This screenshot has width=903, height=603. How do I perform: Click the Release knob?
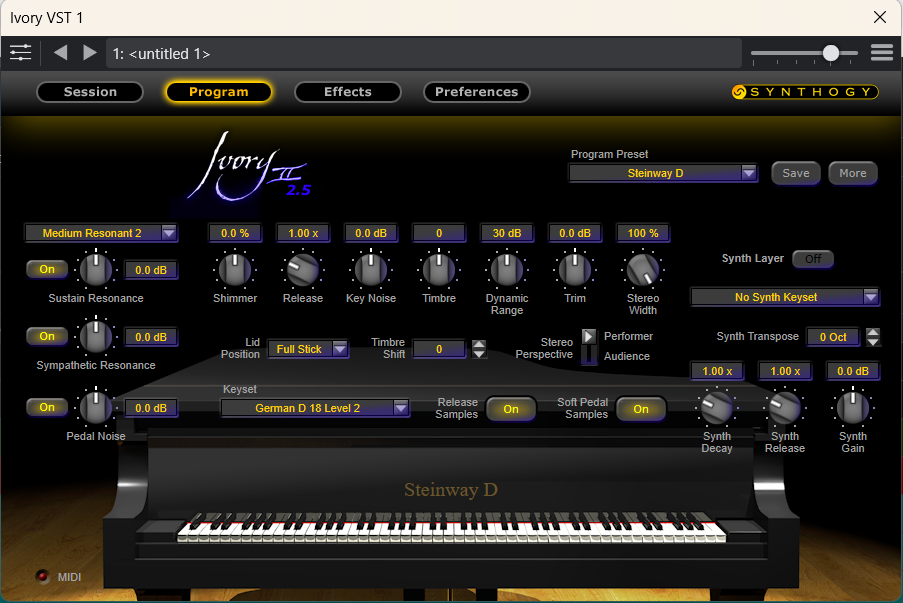tap(303, 270)
